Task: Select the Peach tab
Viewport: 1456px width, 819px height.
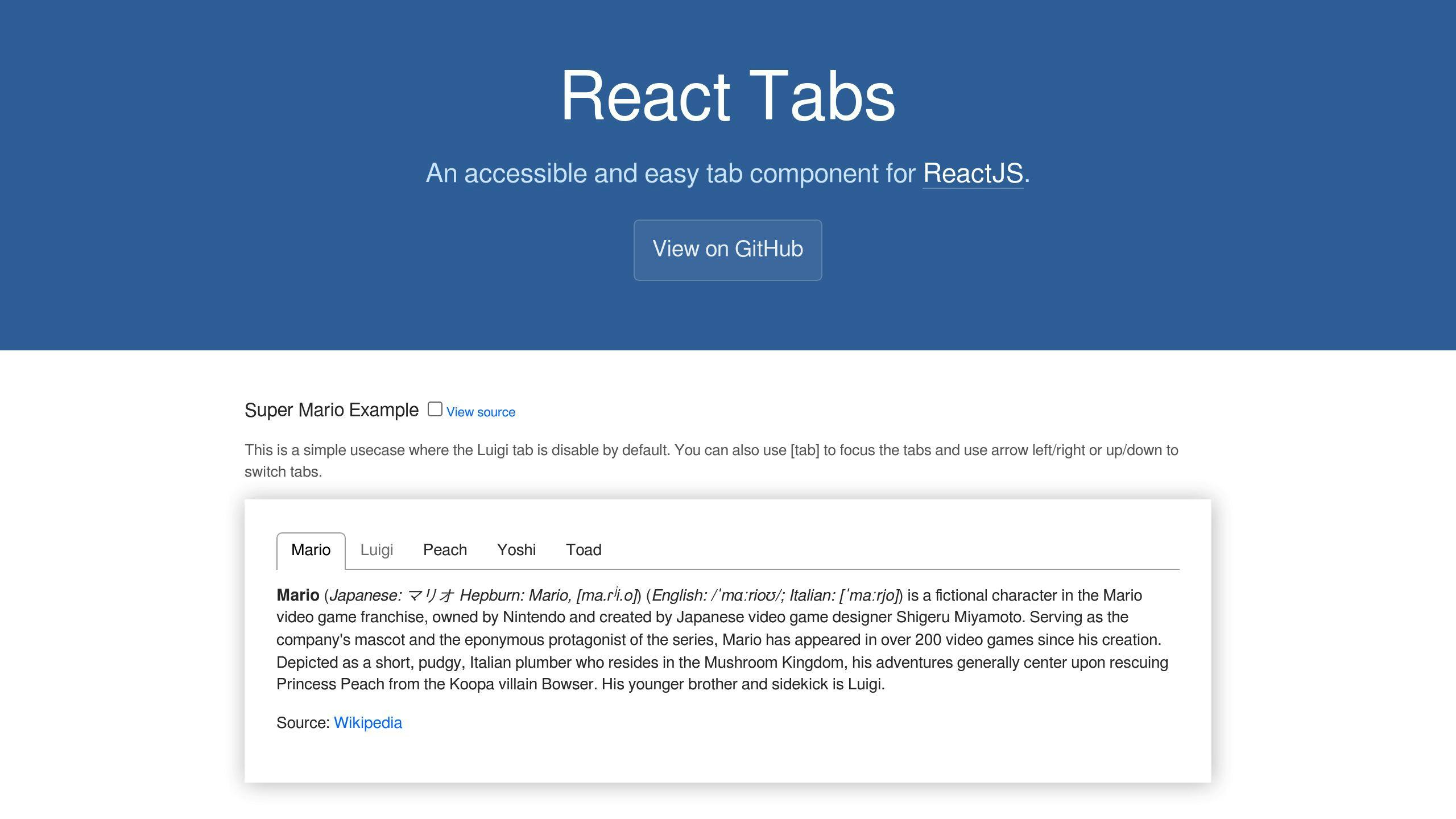Action: tap(445, 549)
